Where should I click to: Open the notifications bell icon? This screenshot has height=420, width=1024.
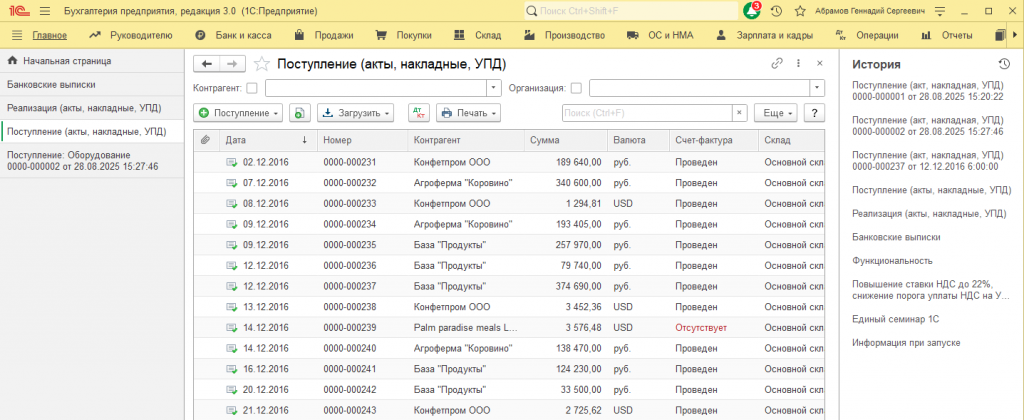coord(751,11)
